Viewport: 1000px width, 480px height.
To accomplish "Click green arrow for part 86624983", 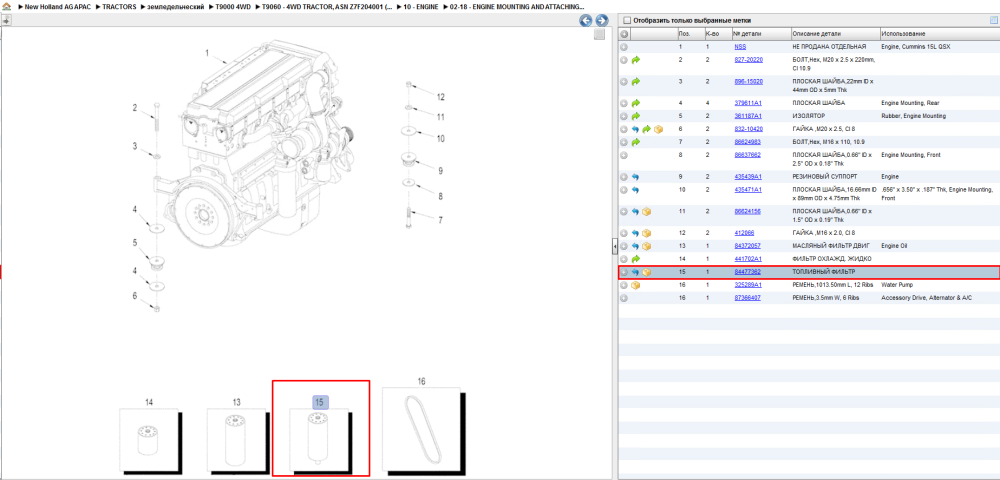I will (x=636, y=142).
